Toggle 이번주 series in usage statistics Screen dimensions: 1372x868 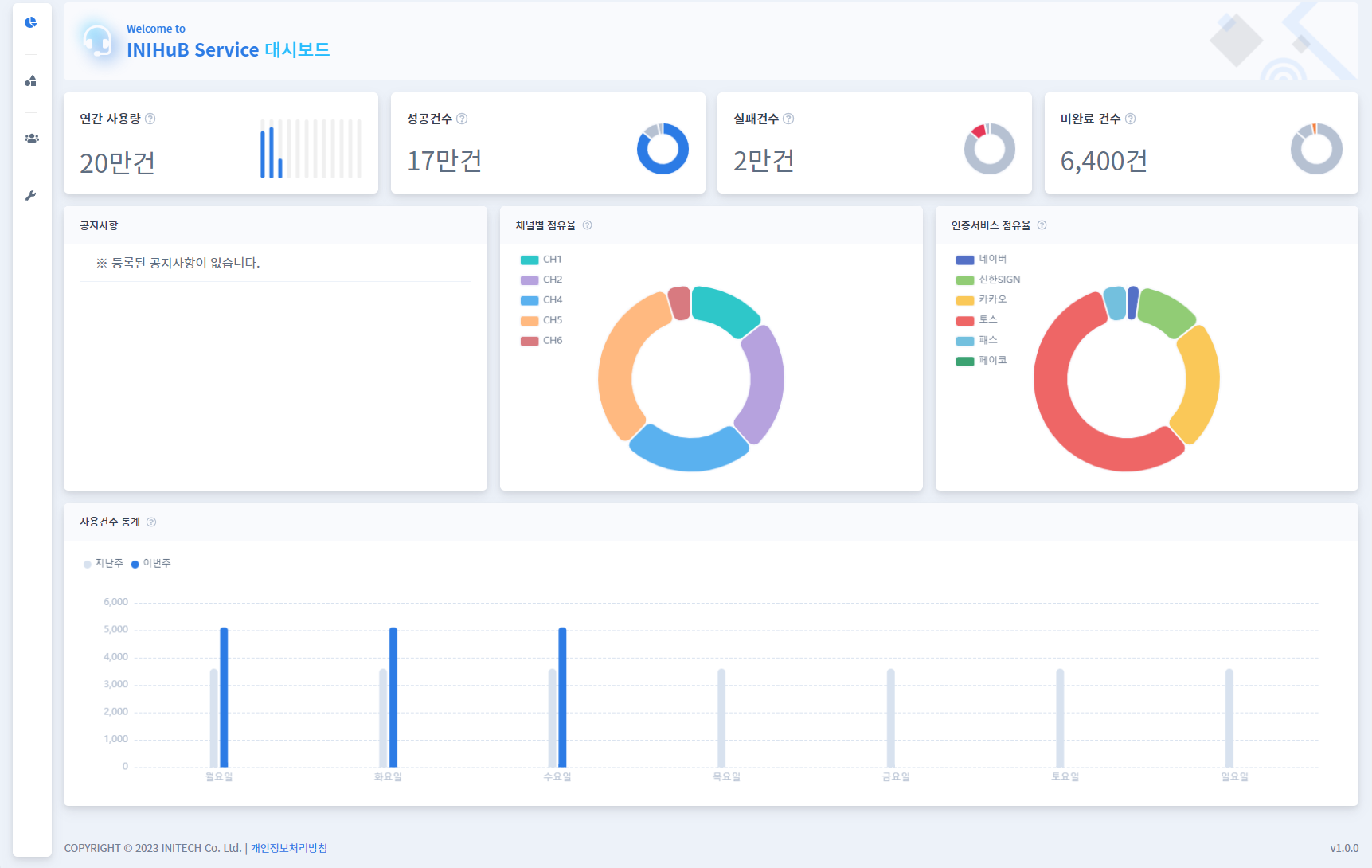click(x=151, y=564)
